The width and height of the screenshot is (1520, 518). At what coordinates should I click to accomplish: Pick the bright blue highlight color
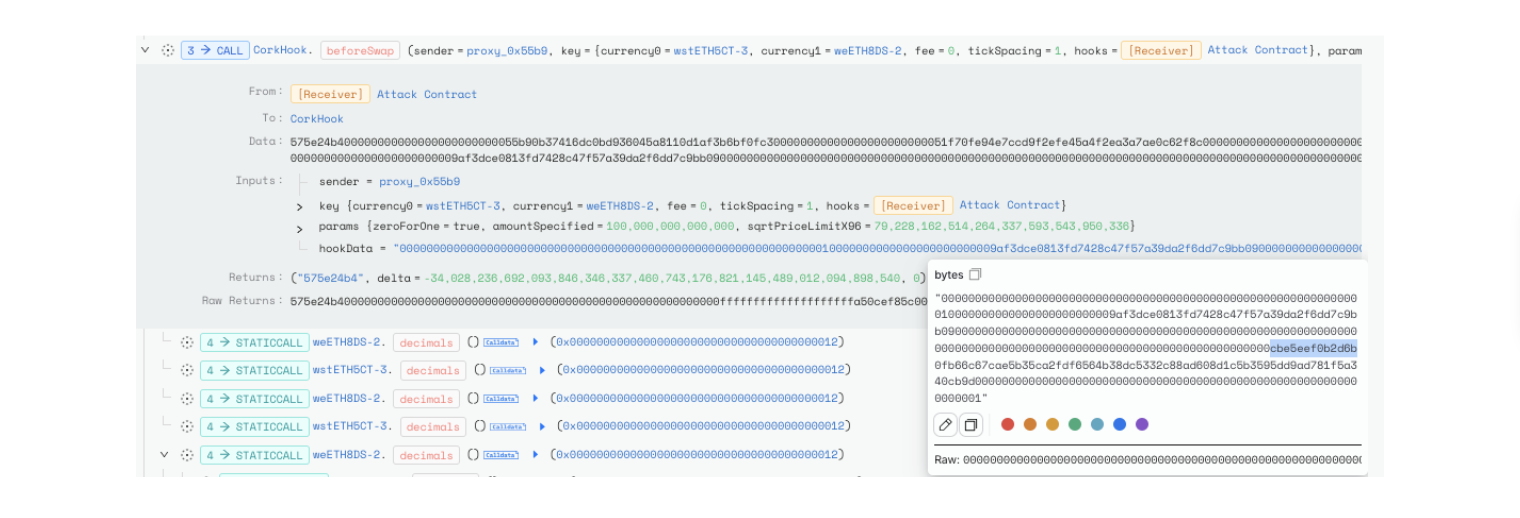[1120, 425]
